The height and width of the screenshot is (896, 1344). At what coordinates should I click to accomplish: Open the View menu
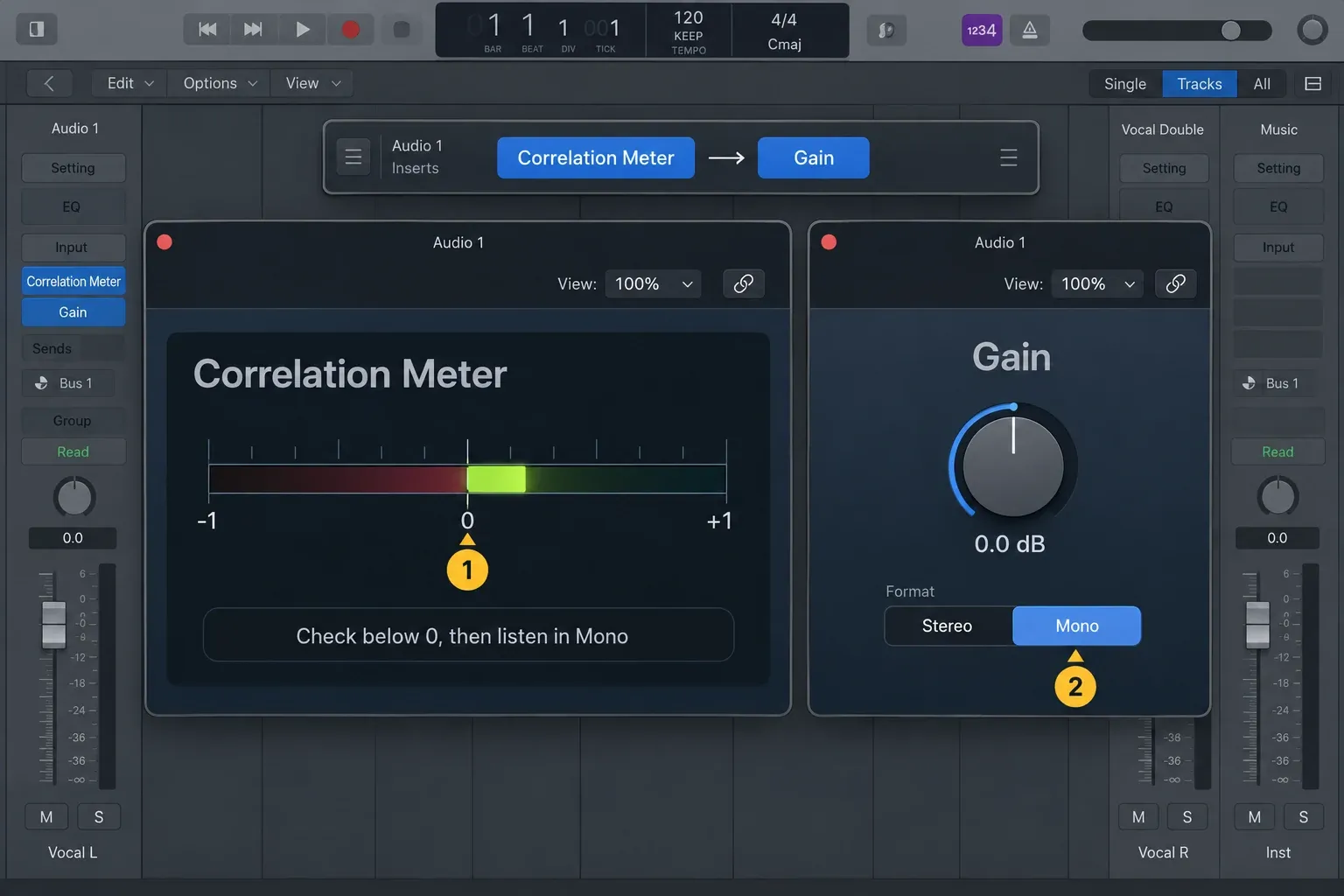pos(312,83)
